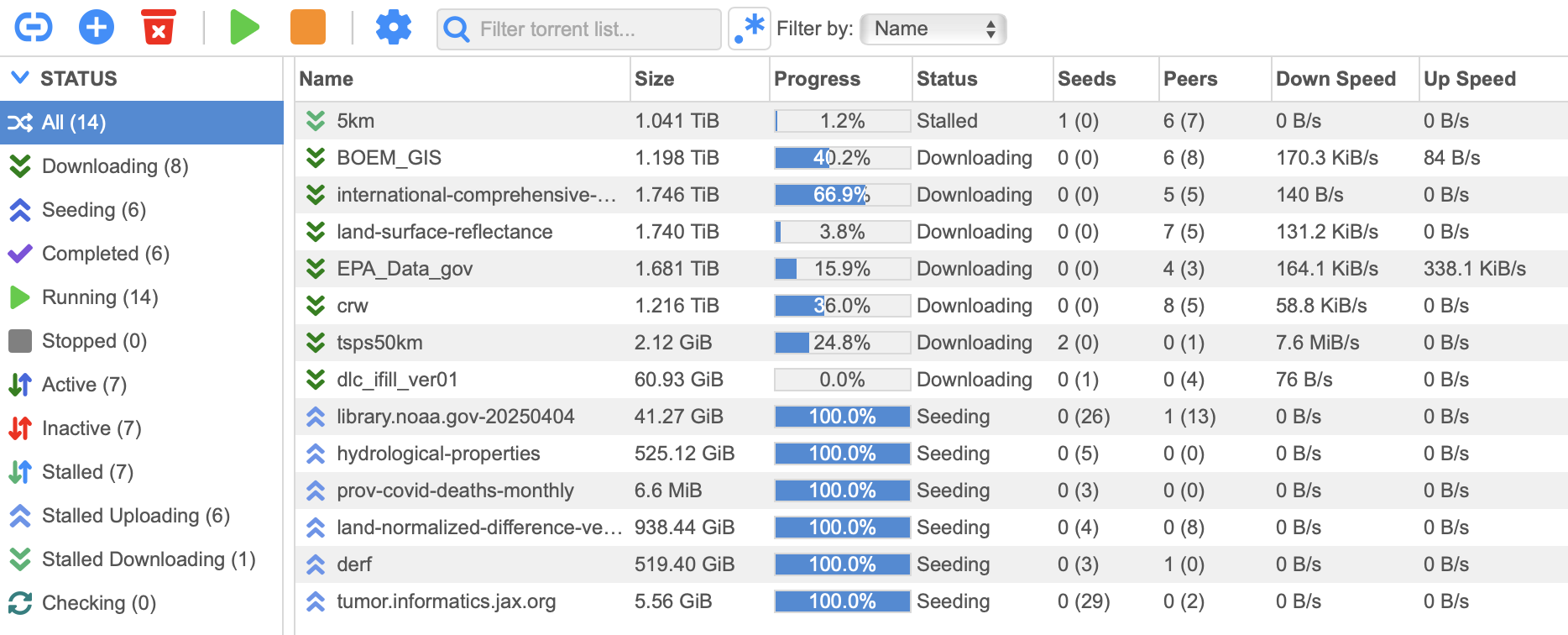Select the Seeding (6) filter
Image resolution: width=1568 pixels, height=635 pixels.
(142, 210)
